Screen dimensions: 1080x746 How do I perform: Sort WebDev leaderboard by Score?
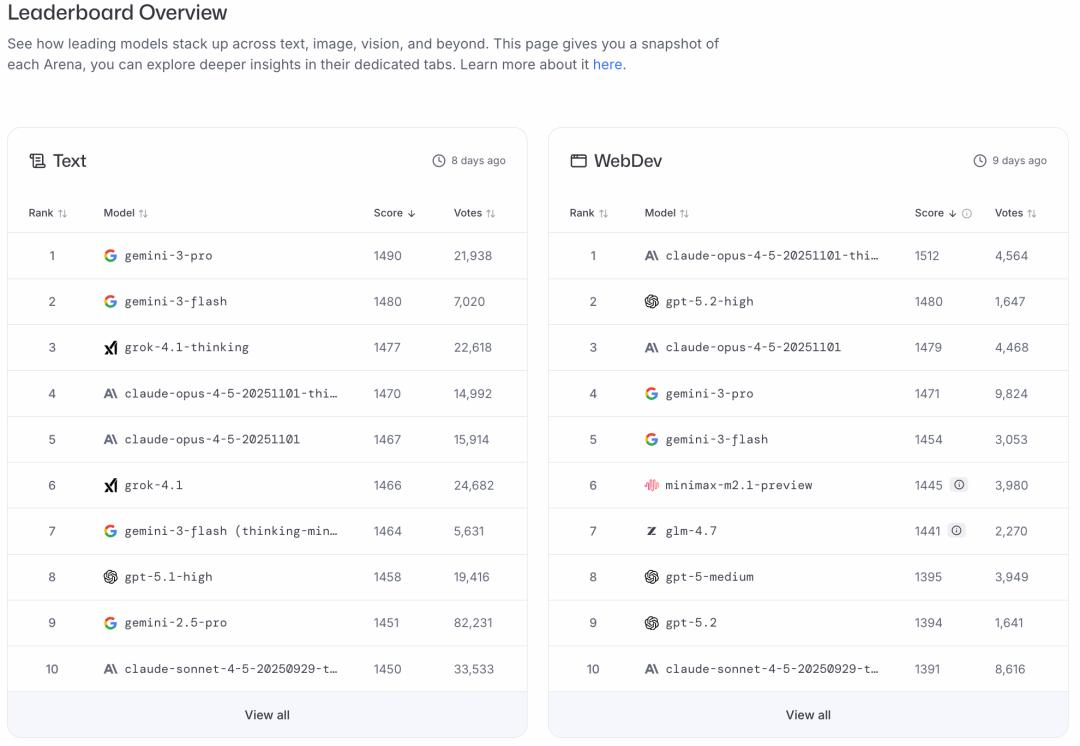935,213
